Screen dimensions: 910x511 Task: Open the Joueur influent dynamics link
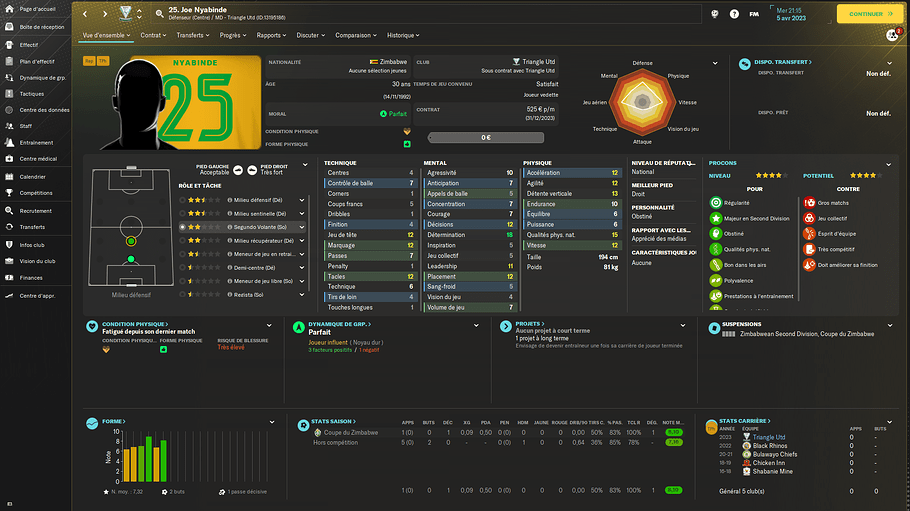(328, 343)
